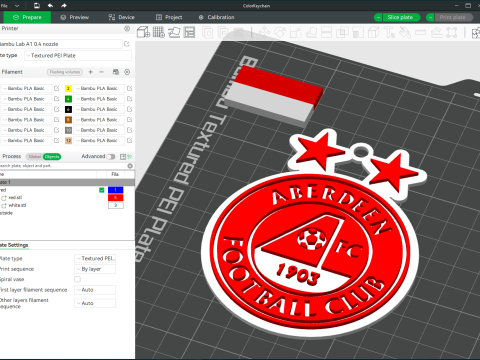Open filament 2 Bambu PLA Basic dropdown
The width and height of the screenshot is (480, 360).
99,88
